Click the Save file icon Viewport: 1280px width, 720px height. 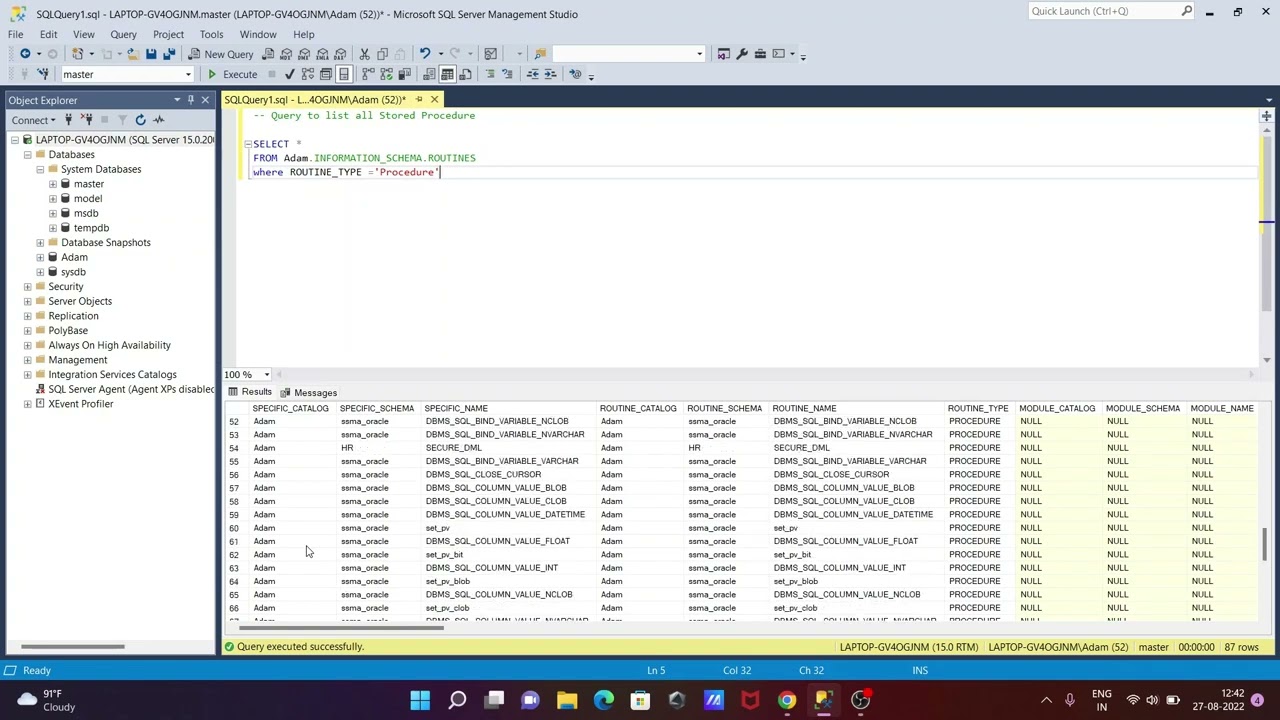tap(151, 54)
